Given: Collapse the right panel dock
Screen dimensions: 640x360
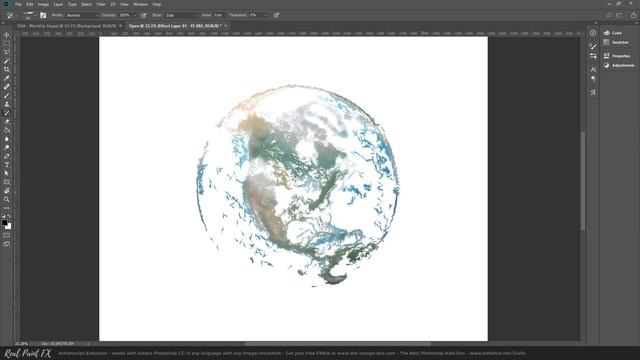Looking at the screenshot, I should click(x=636, y=23).
